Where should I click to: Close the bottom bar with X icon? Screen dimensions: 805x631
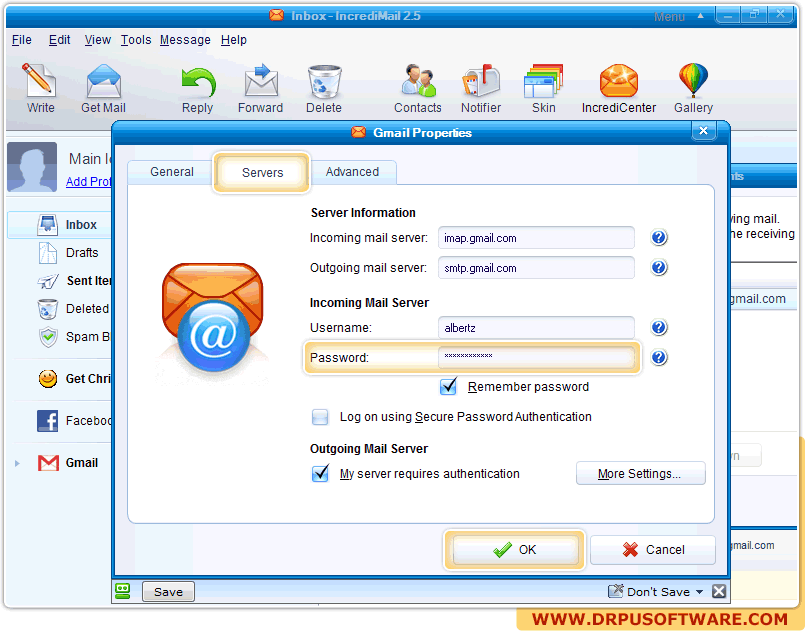click(719, 591)
